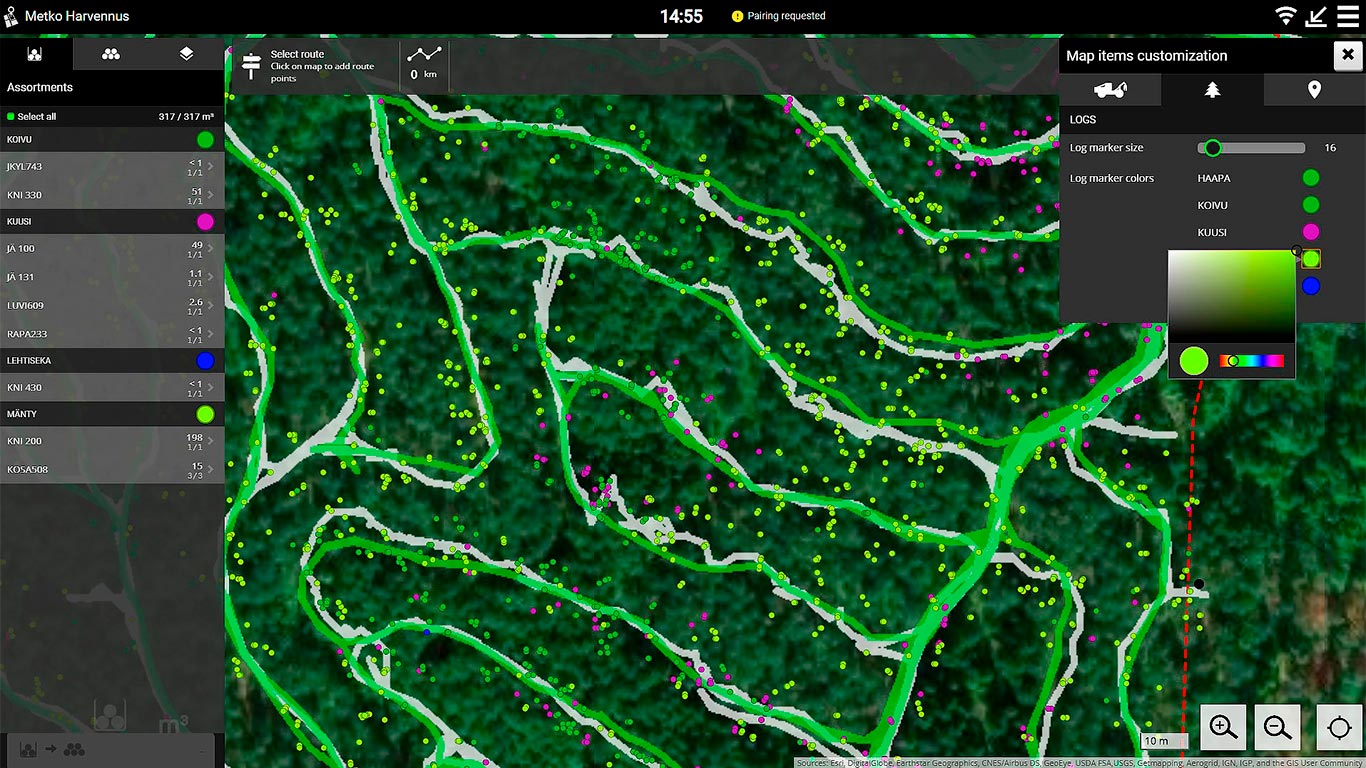Click the MÄNTY group header label
Screen dimensions: 1366x768
click(x=22, y=414)
